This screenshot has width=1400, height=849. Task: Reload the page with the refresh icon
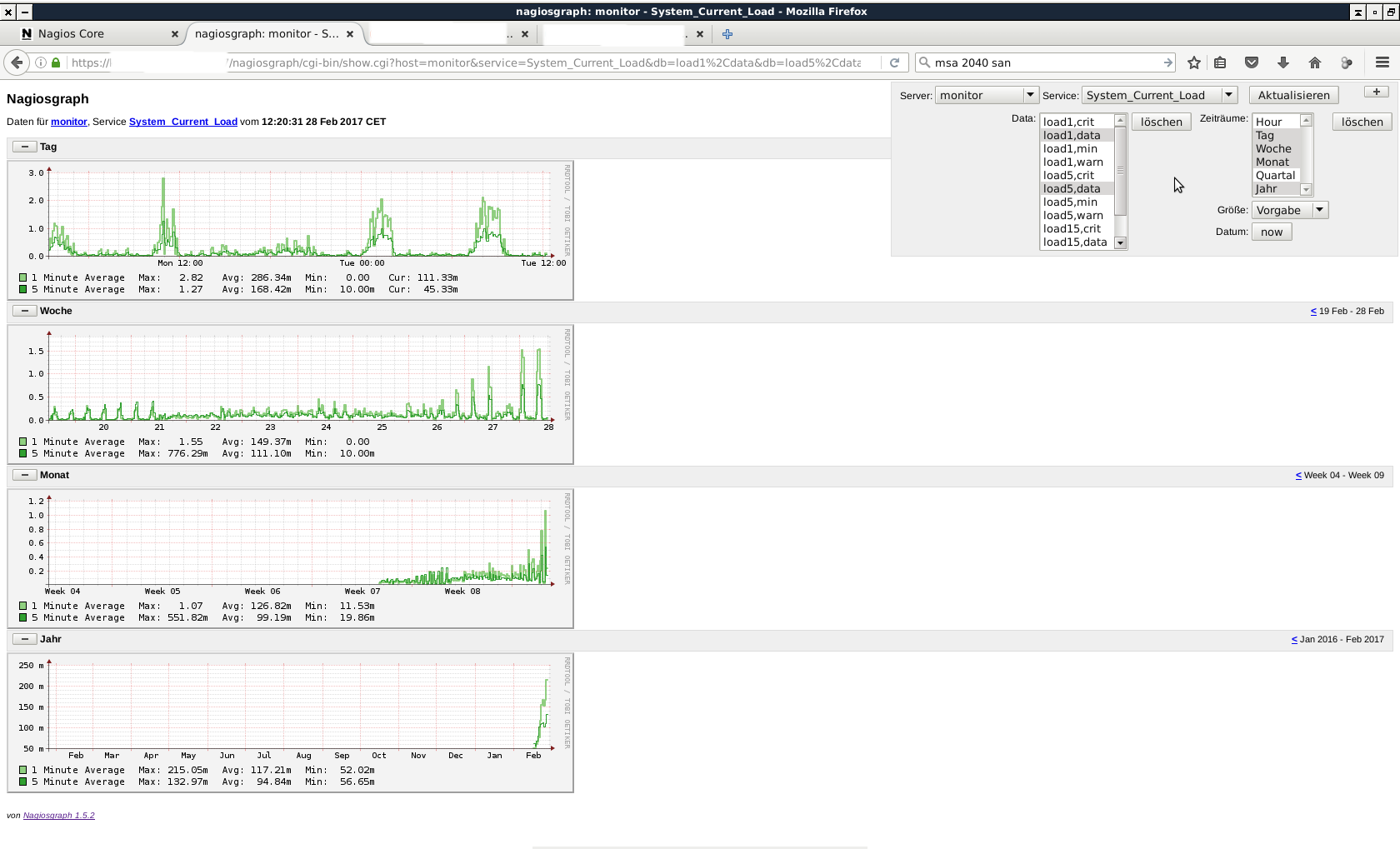[x=894, y=62]
